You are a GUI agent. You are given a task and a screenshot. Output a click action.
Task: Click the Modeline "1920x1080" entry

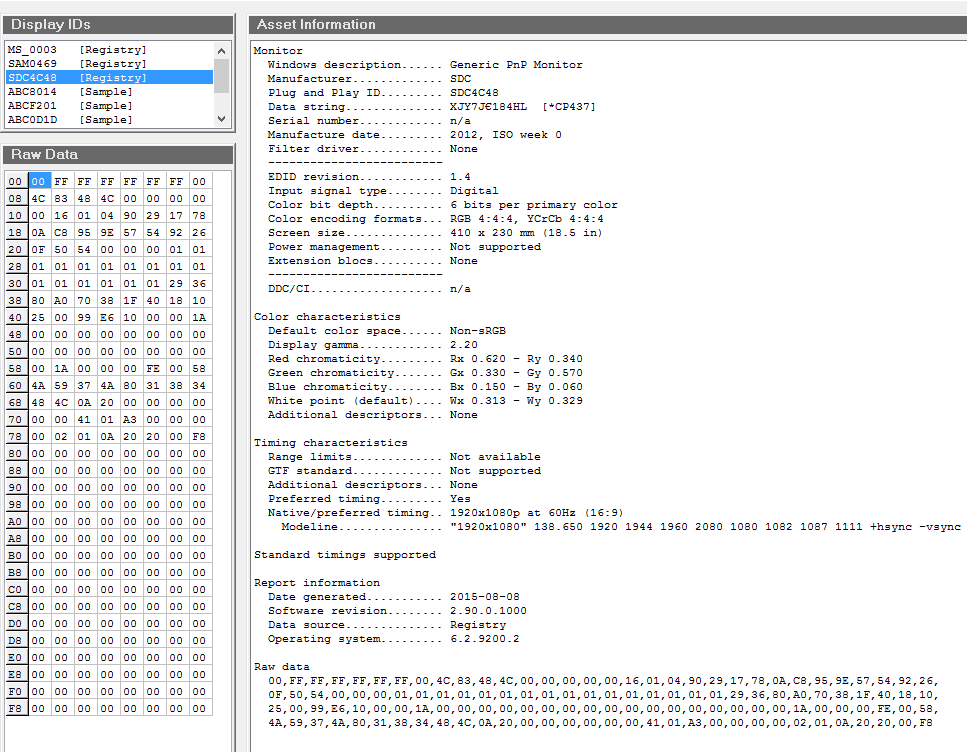tap(621, 527)
